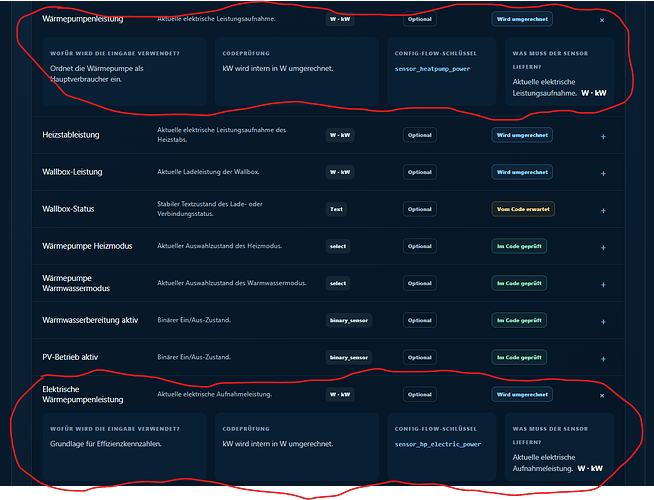Click 'Wird umgerechnet' badge, Elektrische Wärmepumpenleistung row

pos(522,394)
